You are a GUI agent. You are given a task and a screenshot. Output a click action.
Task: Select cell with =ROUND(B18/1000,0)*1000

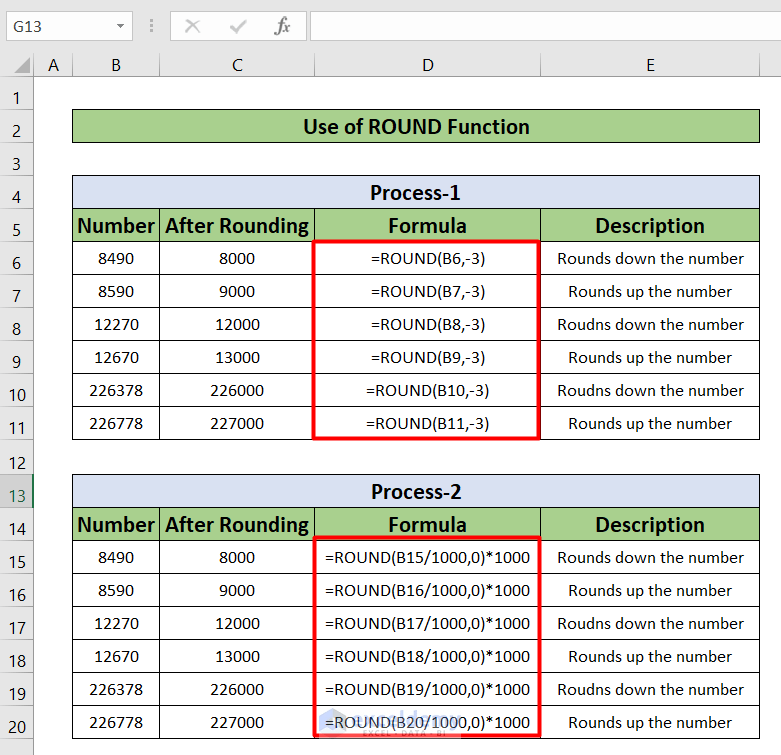click(427, 656)
